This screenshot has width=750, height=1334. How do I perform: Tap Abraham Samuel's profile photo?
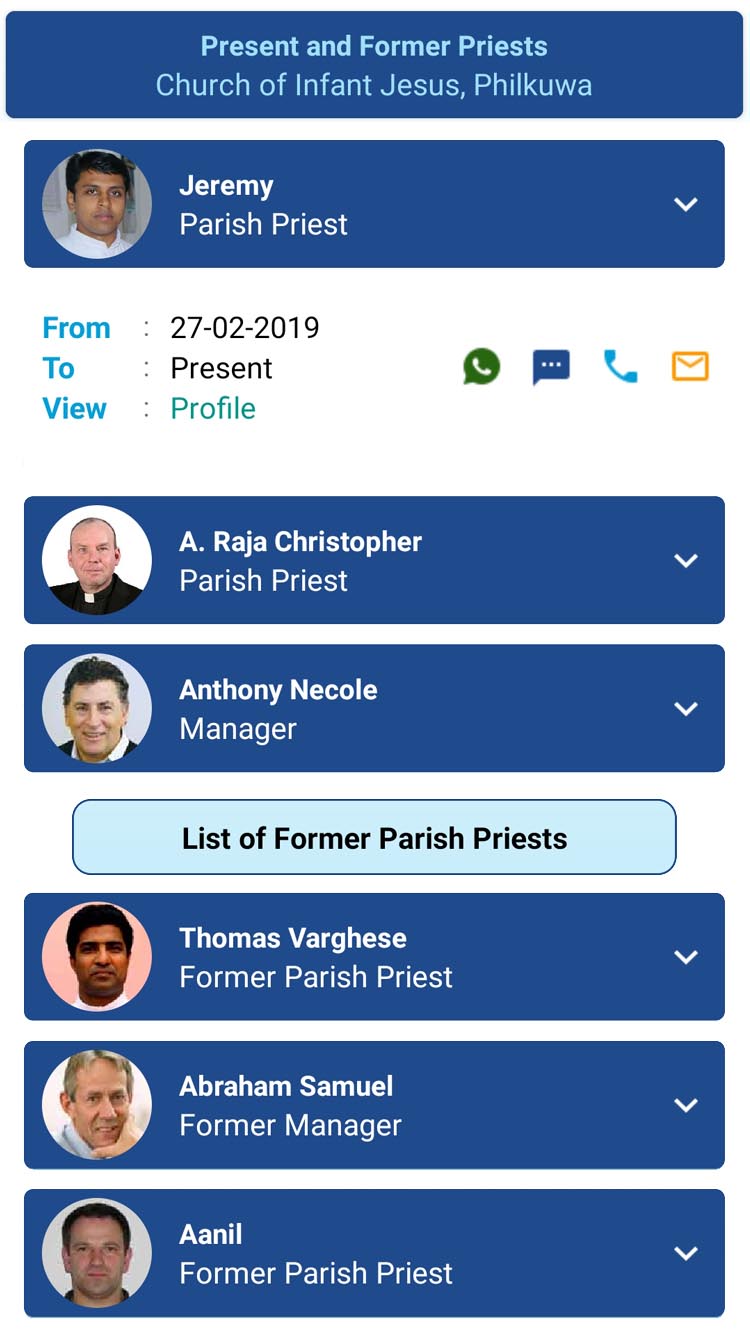coord(97,1105)
